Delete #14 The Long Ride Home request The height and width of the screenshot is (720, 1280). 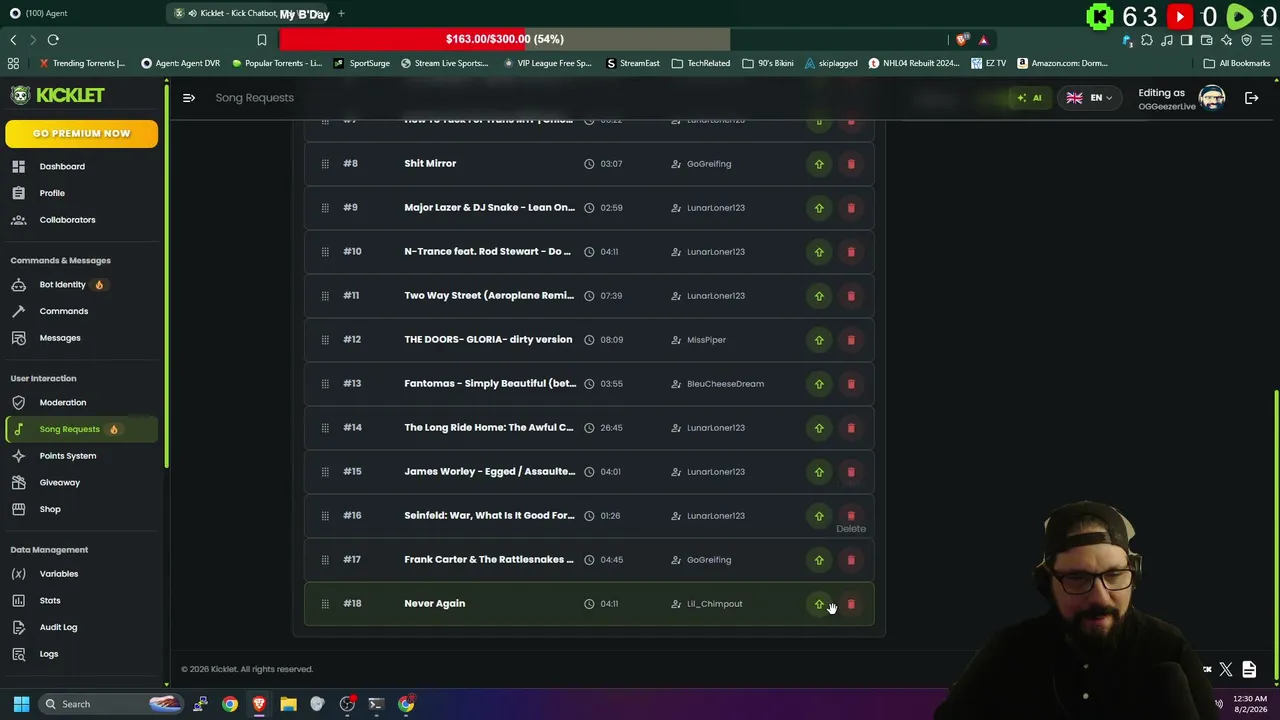coord(851,428)
